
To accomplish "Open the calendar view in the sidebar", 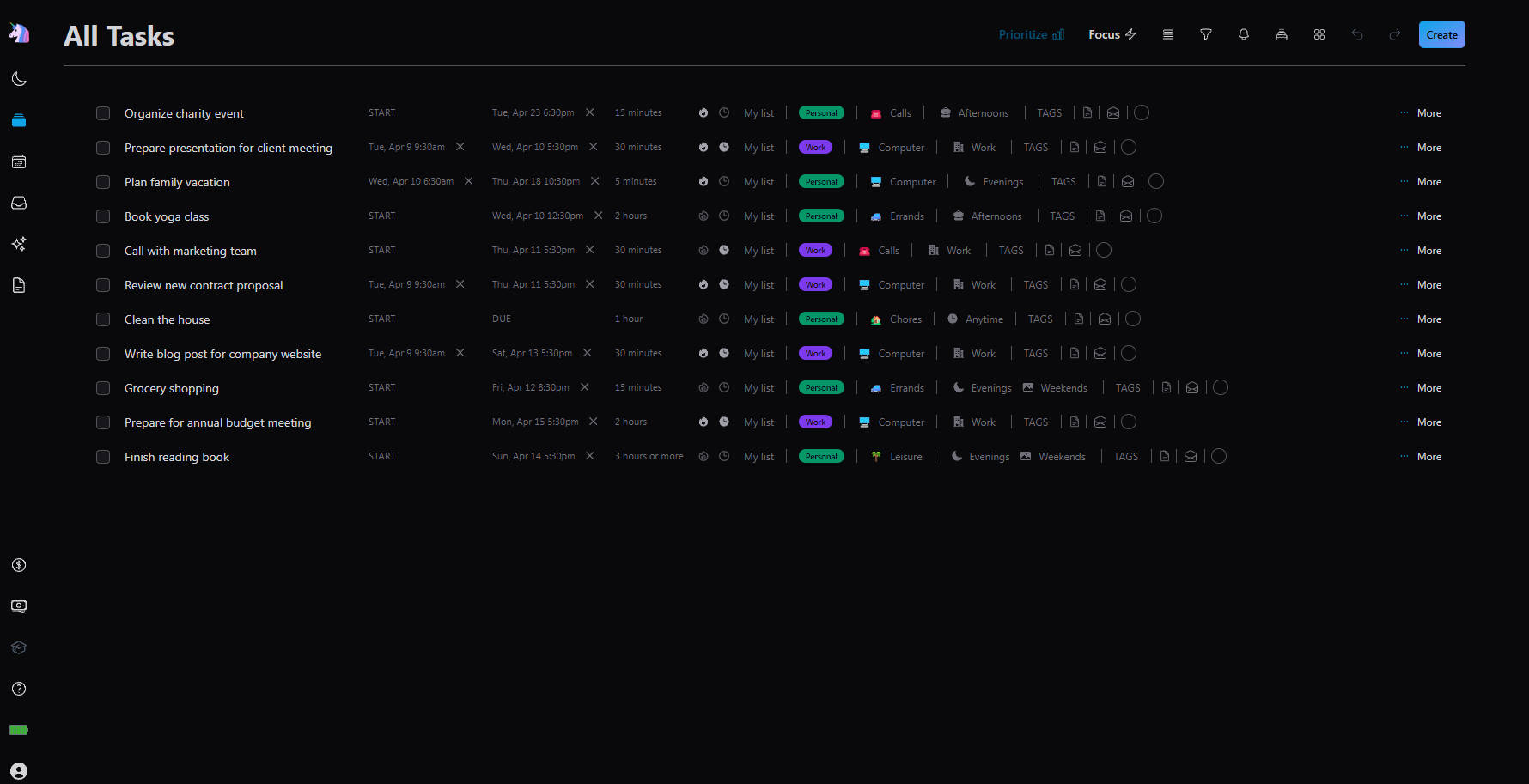I will (19, 161).
